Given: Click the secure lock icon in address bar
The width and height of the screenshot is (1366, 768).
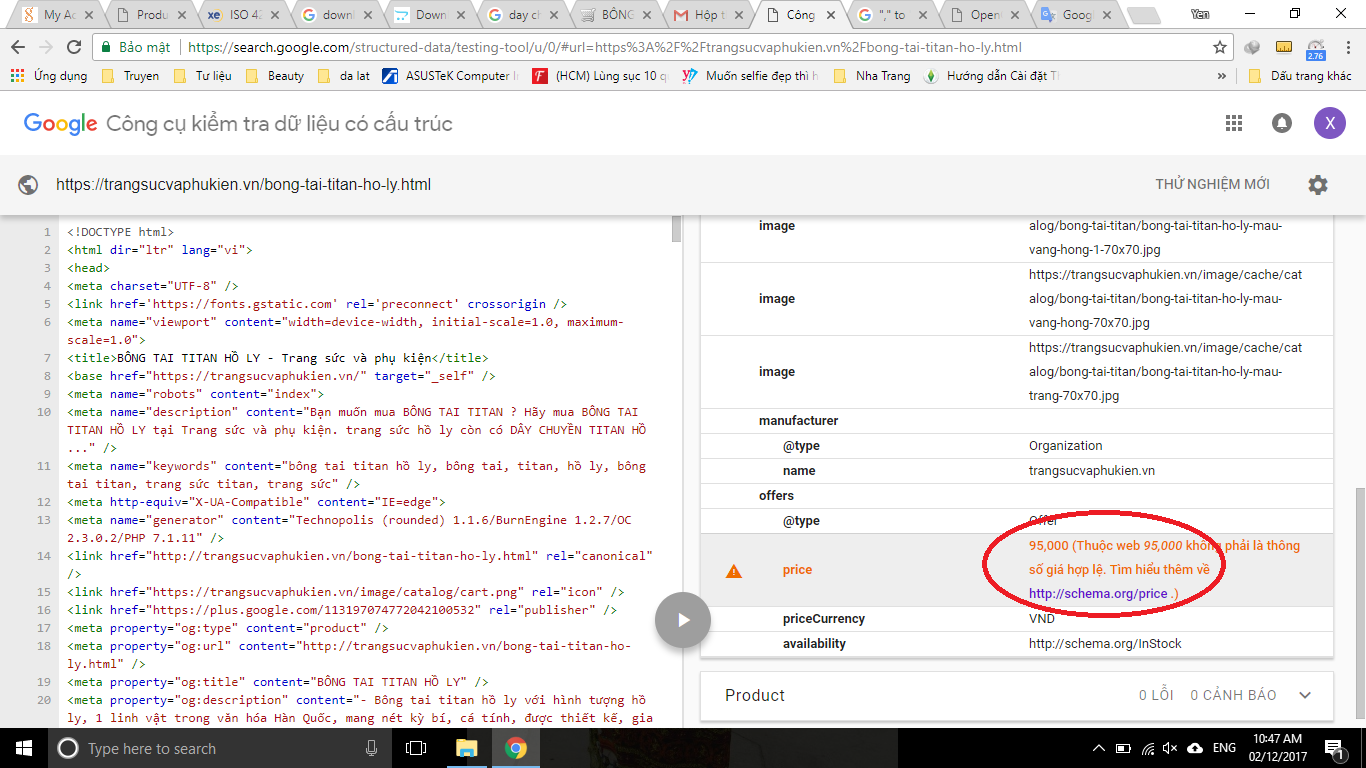Looking at the screenshot, I should click(x=106, y=47).
